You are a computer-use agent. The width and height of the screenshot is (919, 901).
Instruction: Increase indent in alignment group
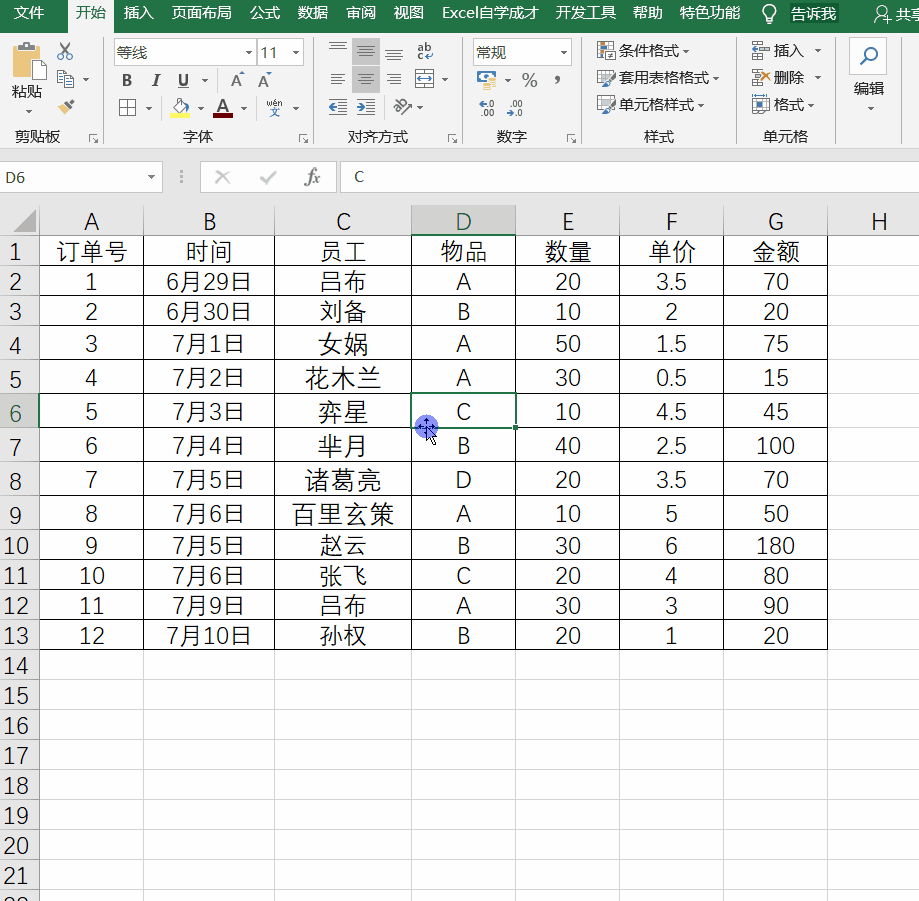(366, 107)
